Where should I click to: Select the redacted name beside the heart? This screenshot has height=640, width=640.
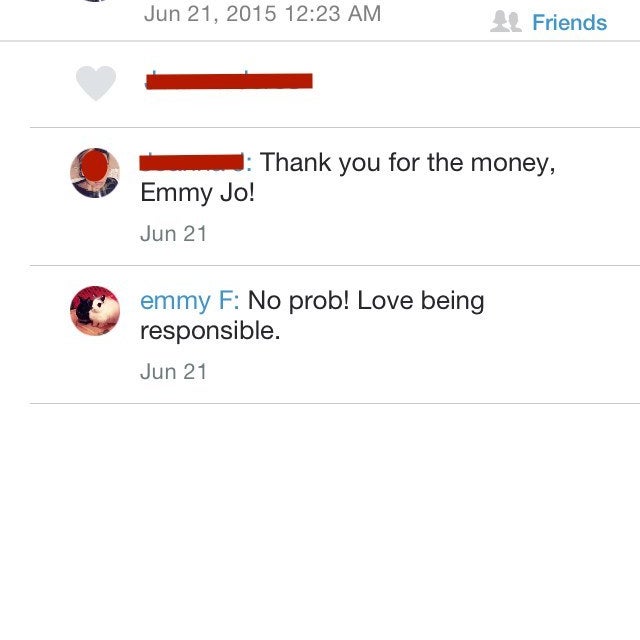pos(229,80)
